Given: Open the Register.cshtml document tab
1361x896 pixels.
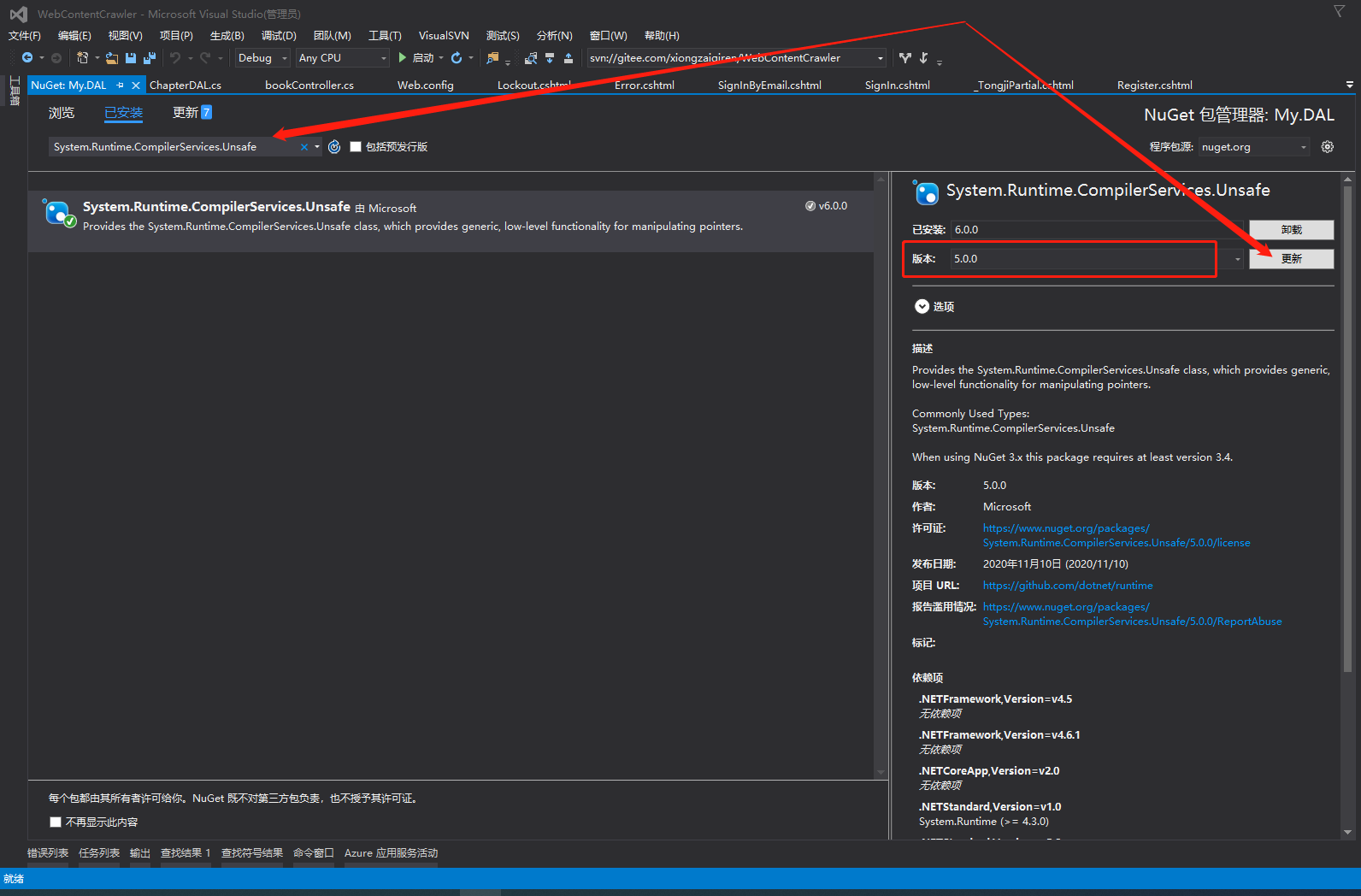Looking at the screenshot, I should point(1155,85).
